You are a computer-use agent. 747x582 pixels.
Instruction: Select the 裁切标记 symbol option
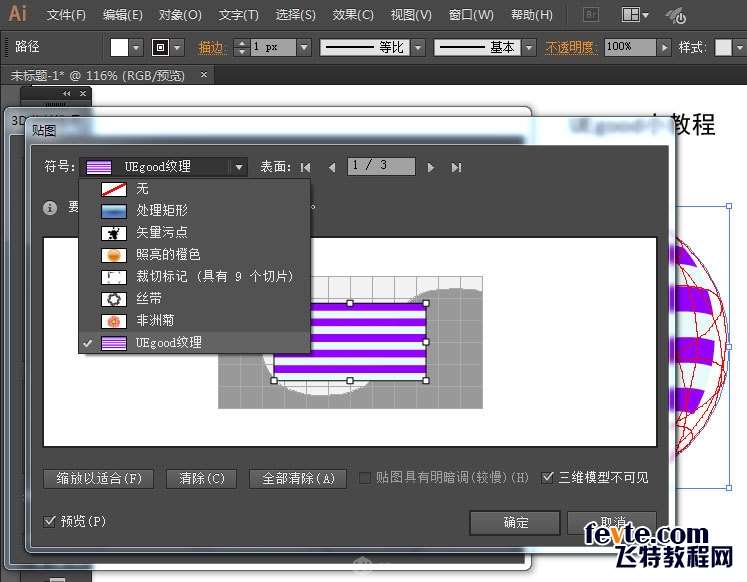(194, 276)
